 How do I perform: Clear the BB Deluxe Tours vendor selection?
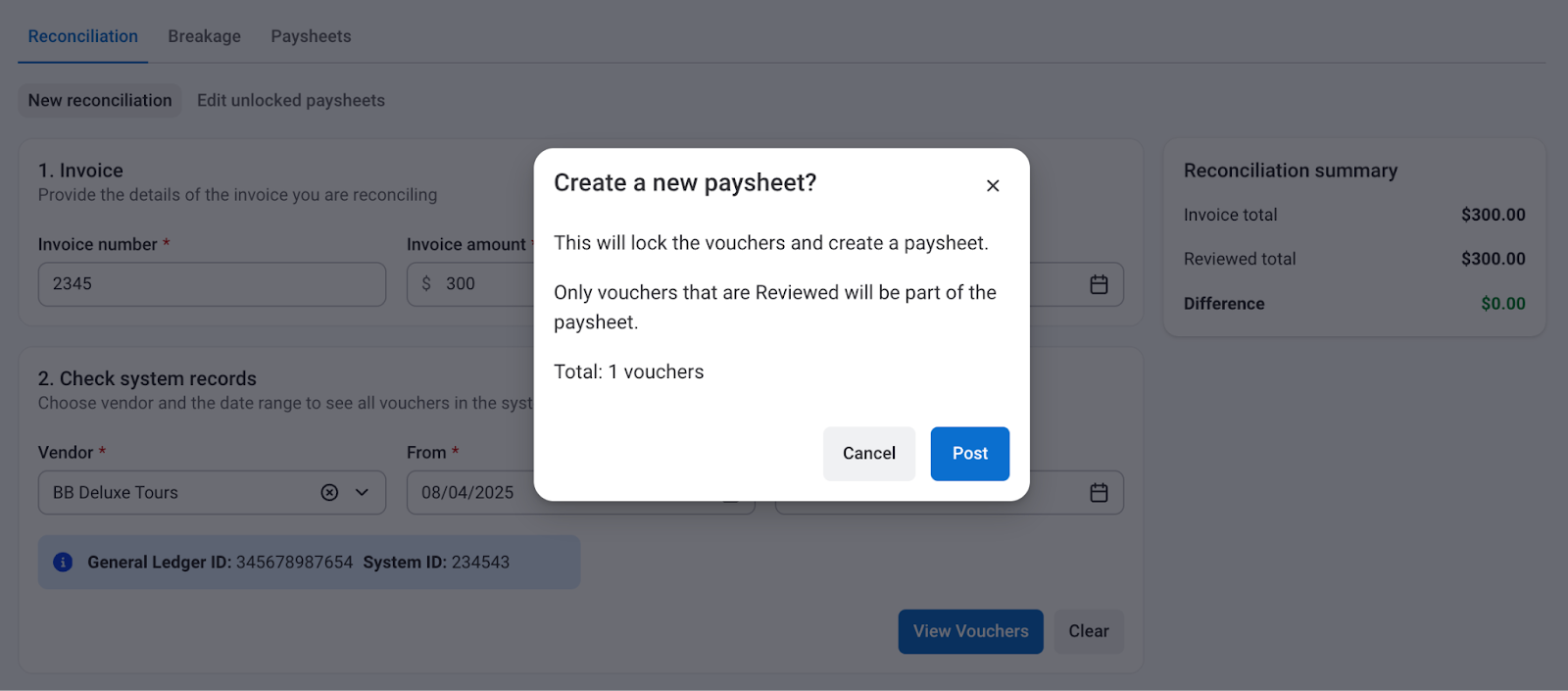click(329, 493)
